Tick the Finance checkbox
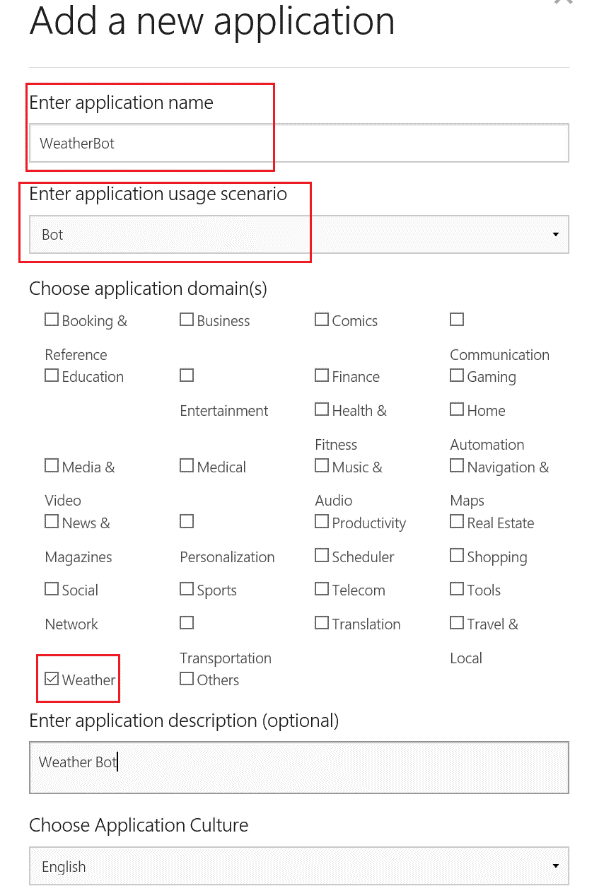Screen dimensions: 599x891 pos(322,375)
